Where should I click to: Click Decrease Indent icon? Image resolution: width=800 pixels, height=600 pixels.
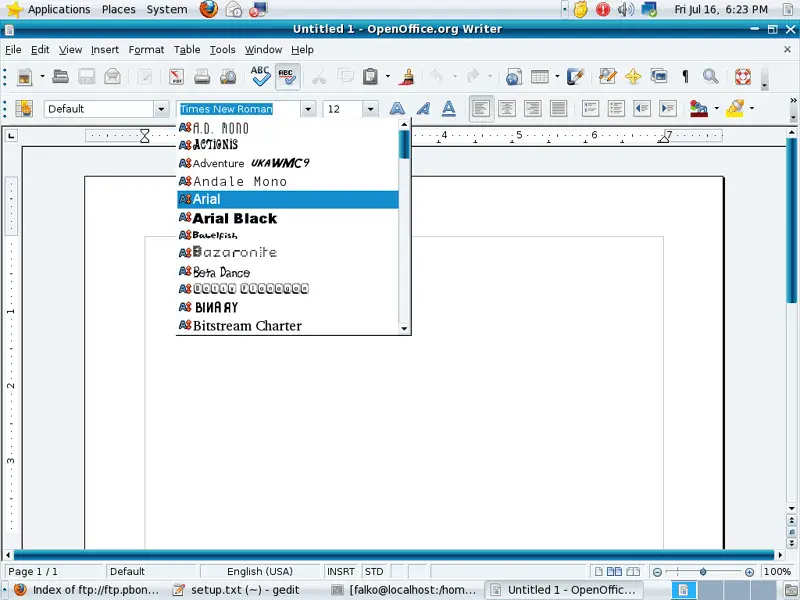[x=642, y=108]
